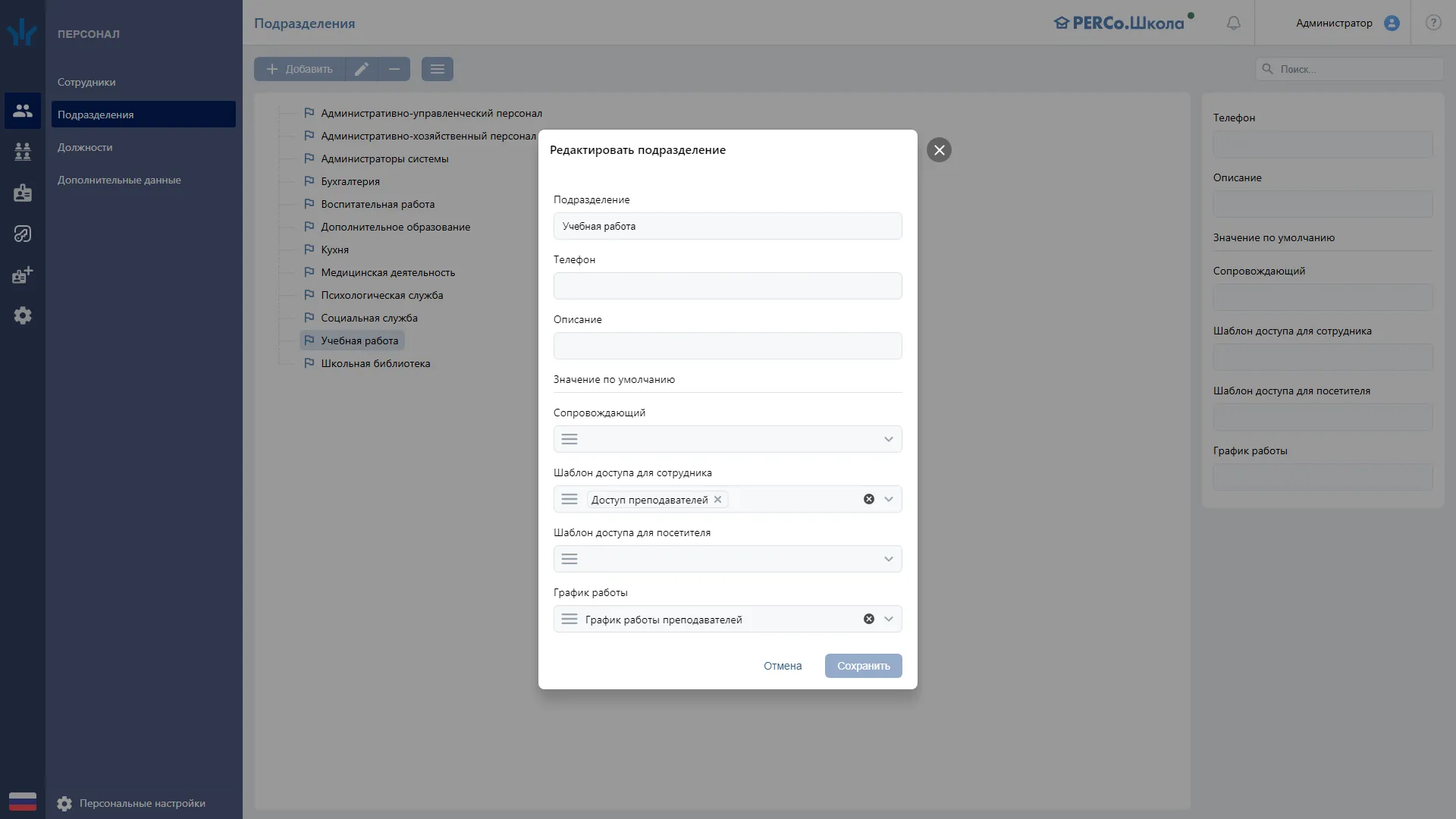Open the list icon in Шаблон доступа для посетителя field
The height and width of the screenshot is (819, 1456).
coord(570,559)
